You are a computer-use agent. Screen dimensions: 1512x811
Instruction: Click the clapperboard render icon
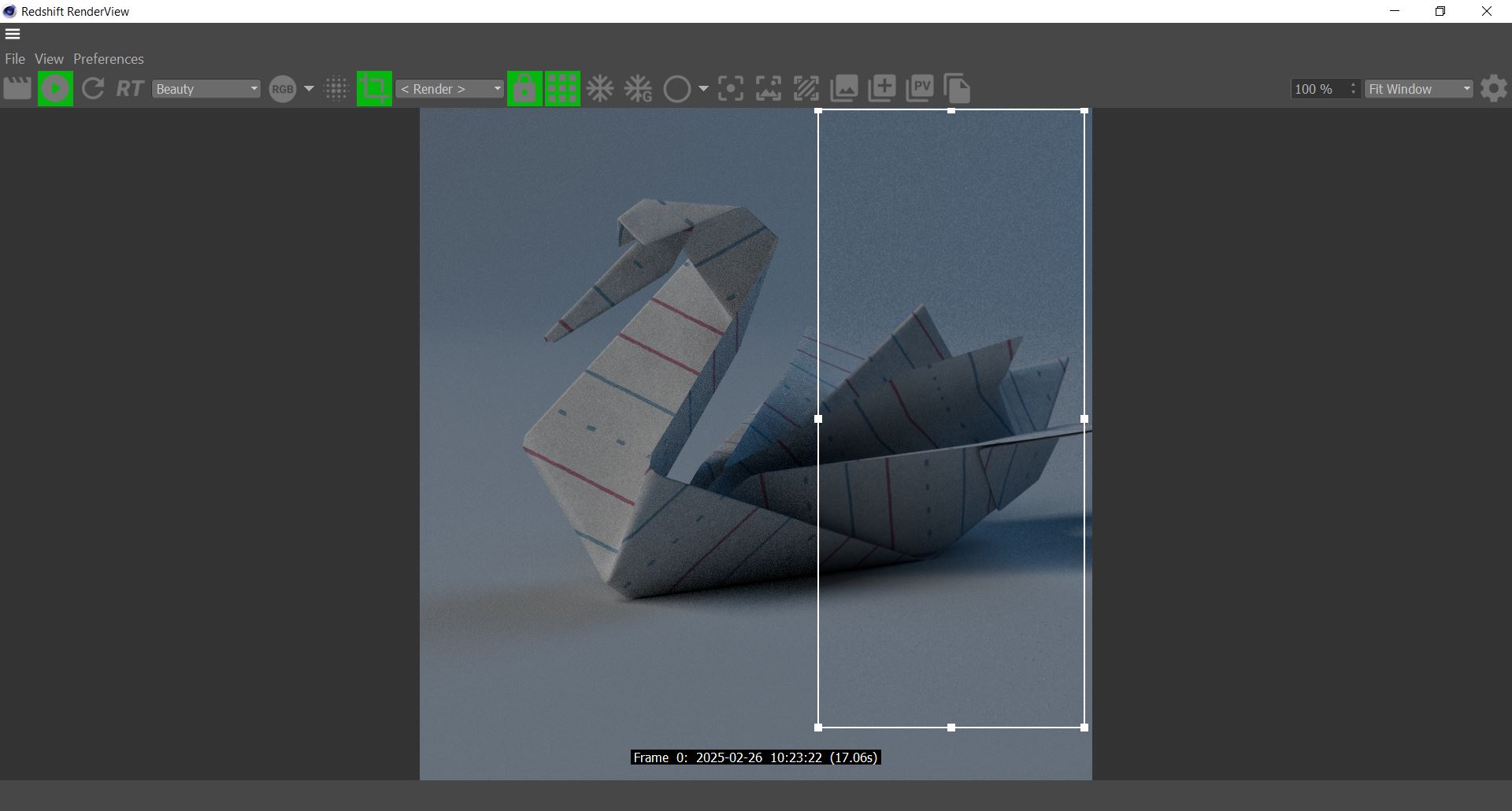point(17,88)
